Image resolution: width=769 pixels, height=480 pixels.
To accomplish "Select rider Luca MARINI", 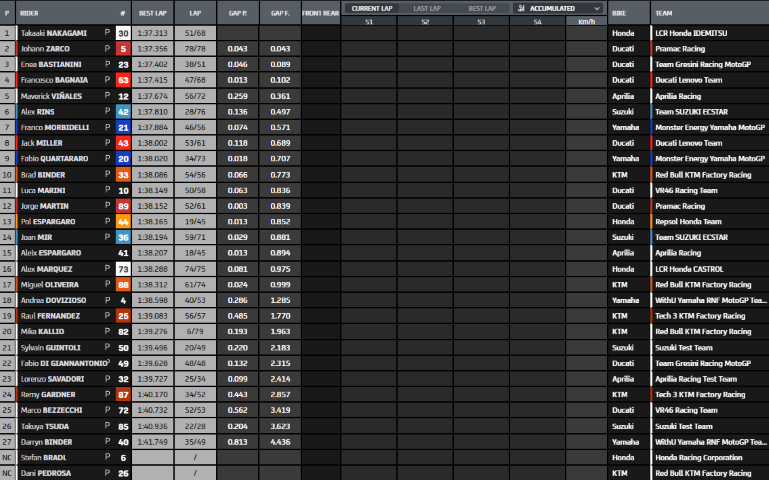I will pyautogui.click(x=43, y=190).
